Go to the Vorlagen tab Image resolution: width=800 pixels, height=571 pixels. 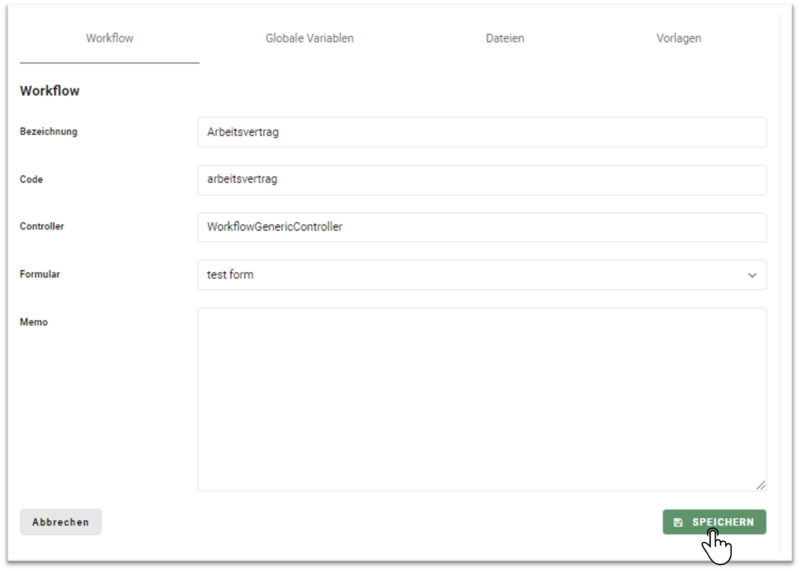[679, 38]
